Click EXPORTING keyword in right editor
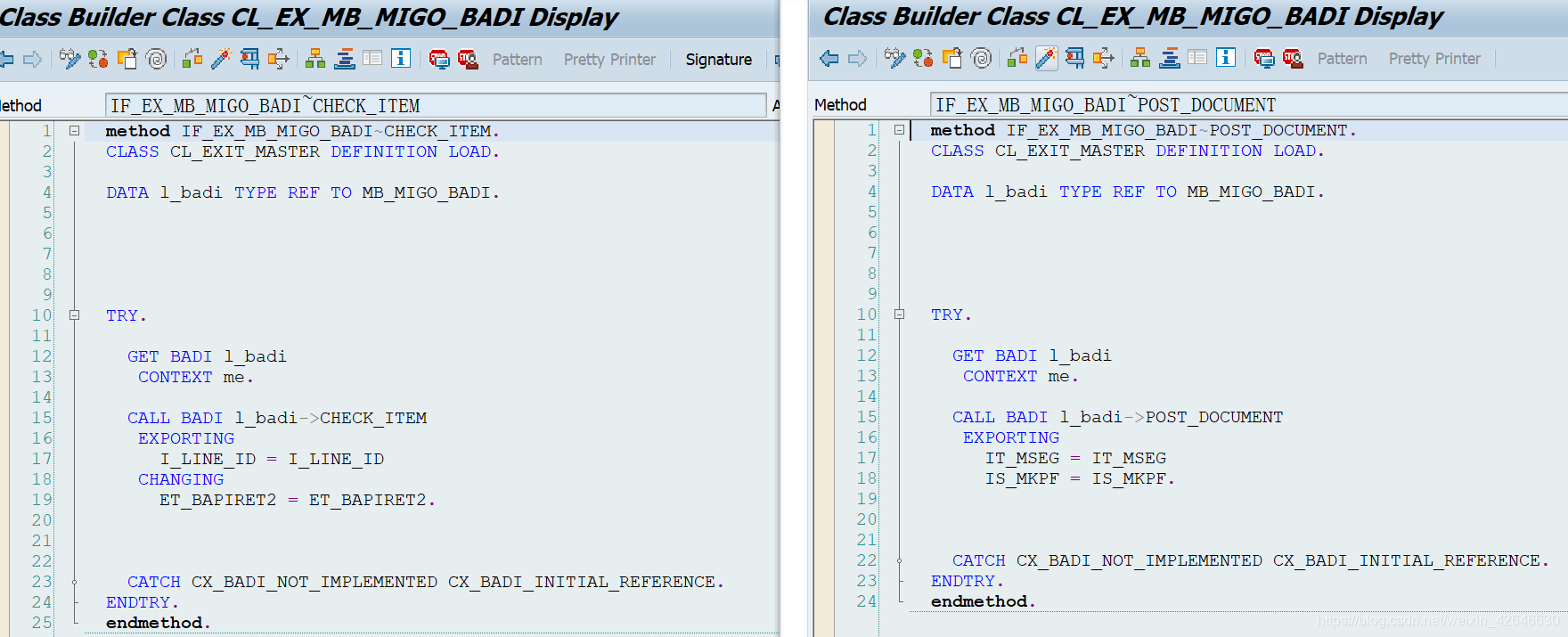Viewport: 1568px width, 637px height. point(1011,437)
